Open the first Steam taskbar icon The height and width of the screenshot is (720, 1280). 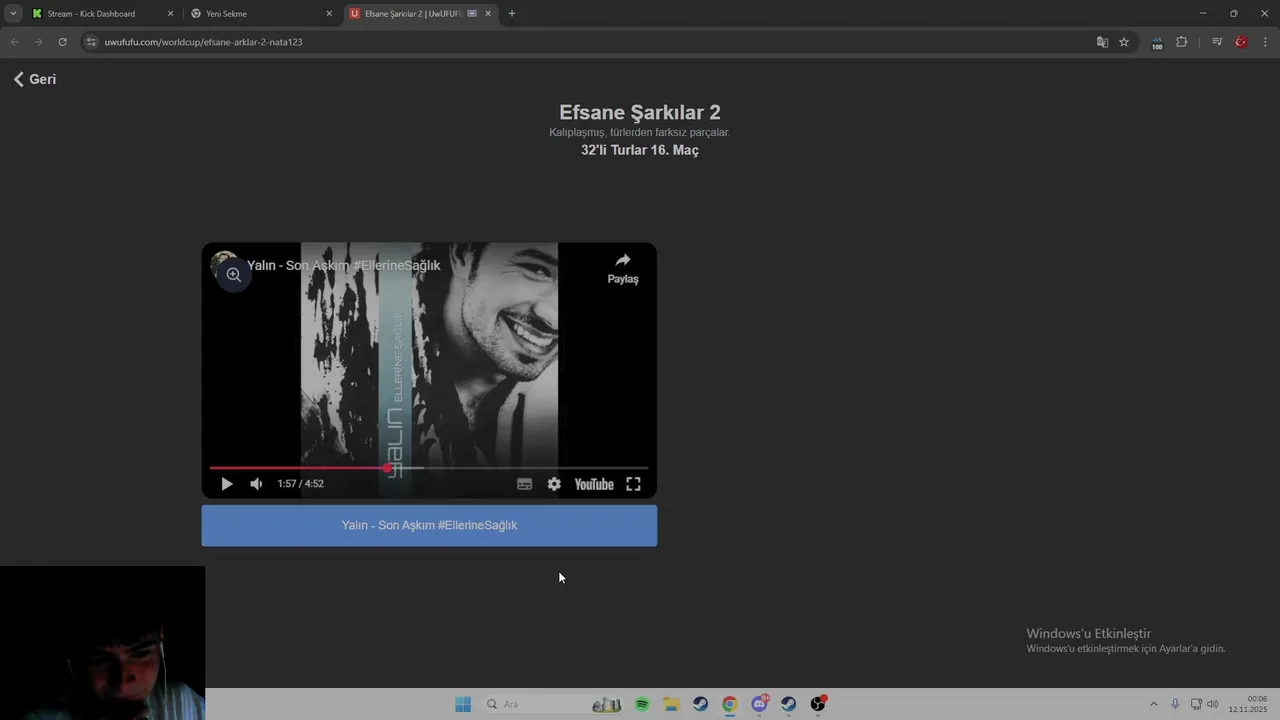[x=700, y=704]
